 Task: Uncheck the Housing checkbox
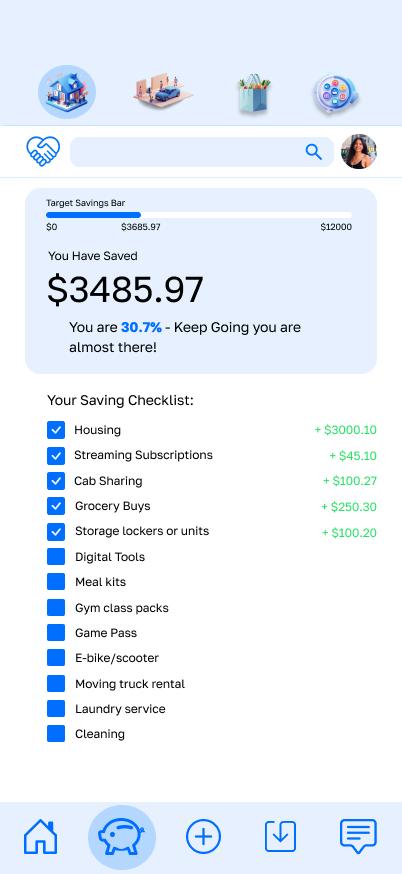(56, 430)
